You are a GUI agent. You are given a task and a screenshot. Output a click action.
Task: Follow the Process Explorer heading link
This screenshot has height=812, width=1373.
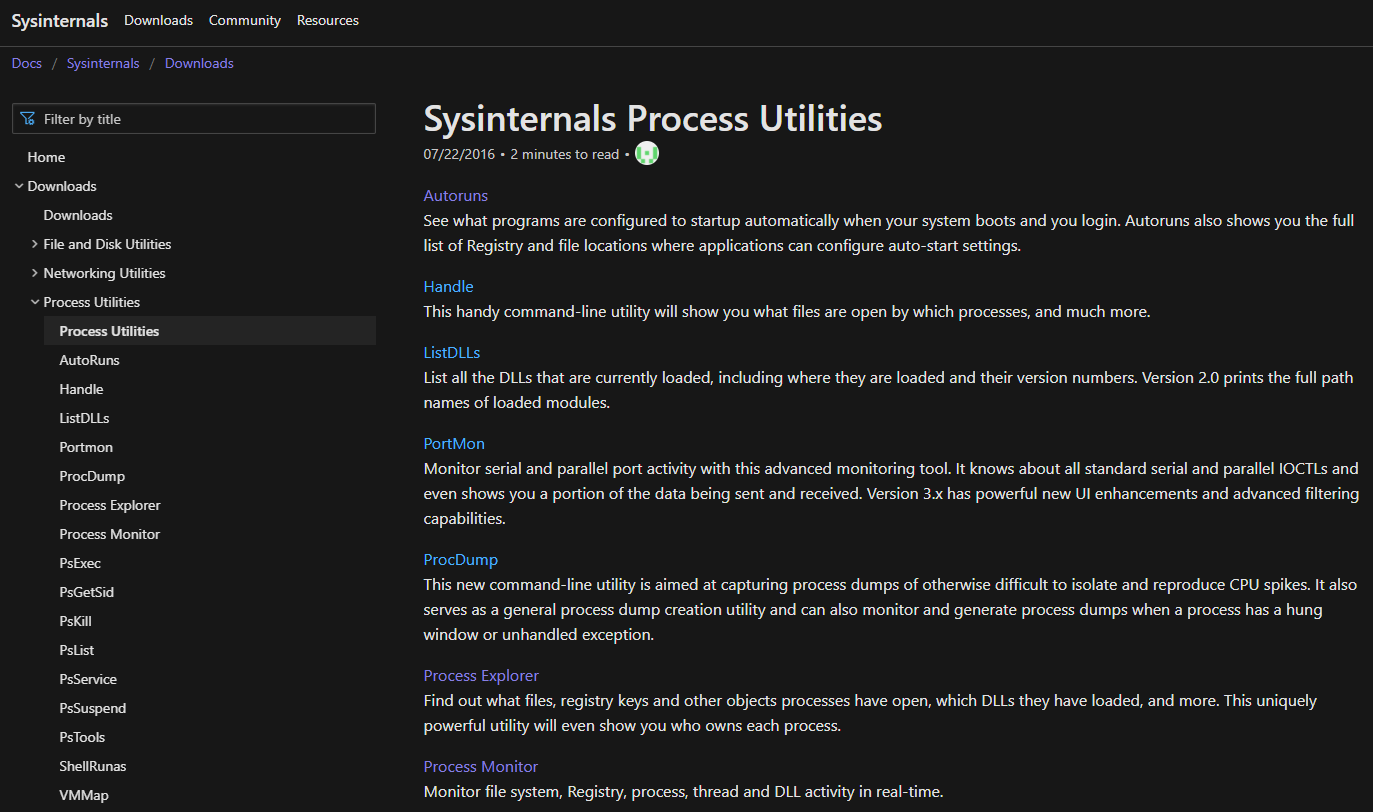pos(481,675)
